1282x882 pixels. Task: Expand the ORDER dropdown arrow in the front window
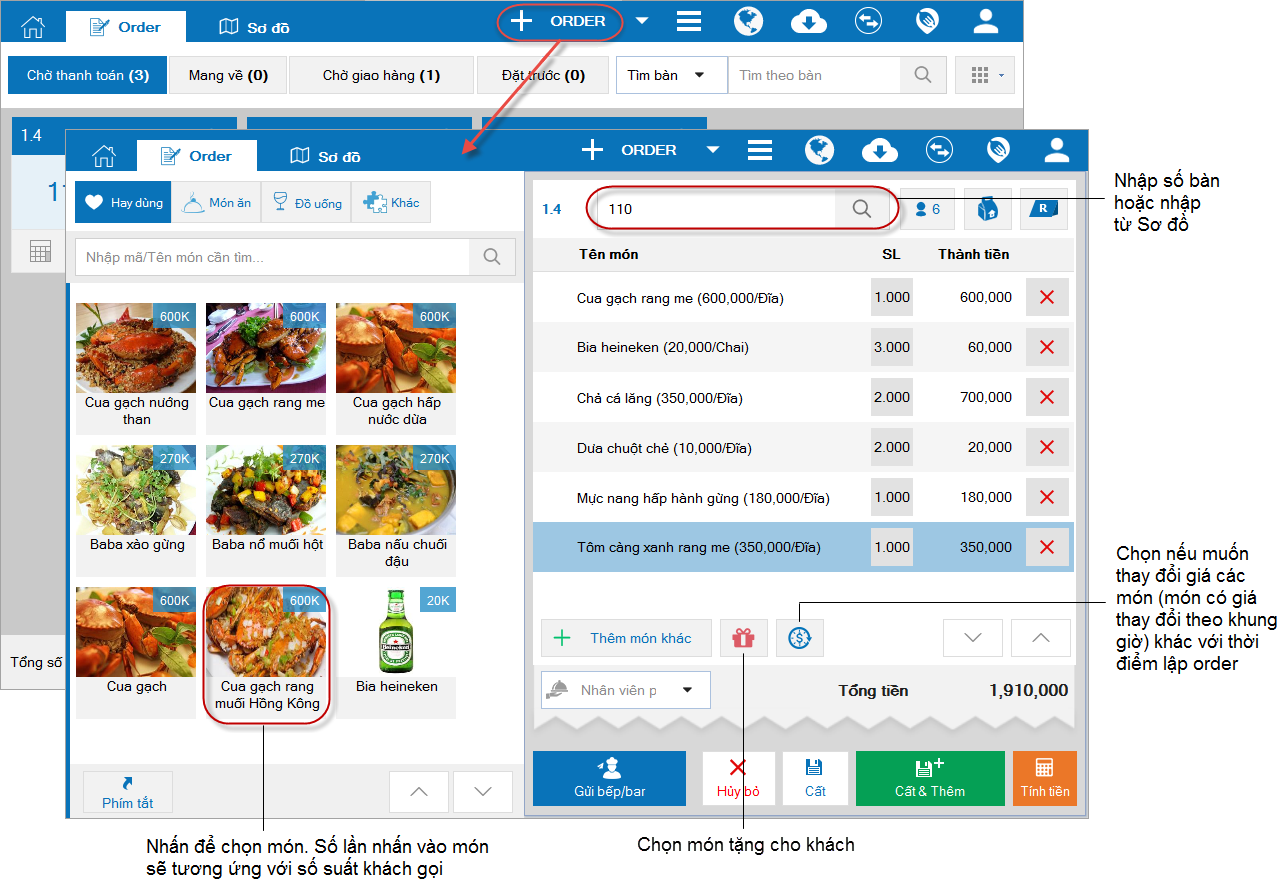[712, 150]
